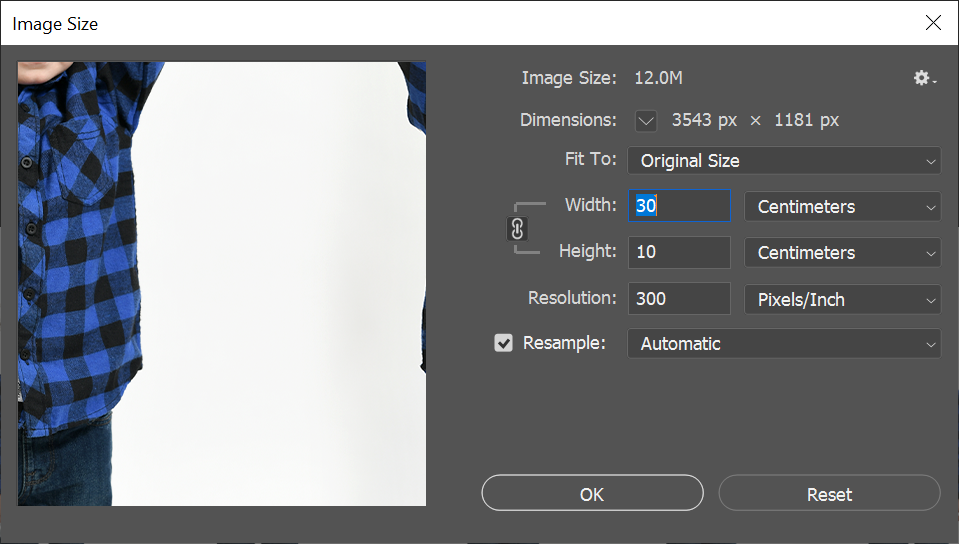Change Resolution units from Pixels/Inch

[x=842, y=299]
